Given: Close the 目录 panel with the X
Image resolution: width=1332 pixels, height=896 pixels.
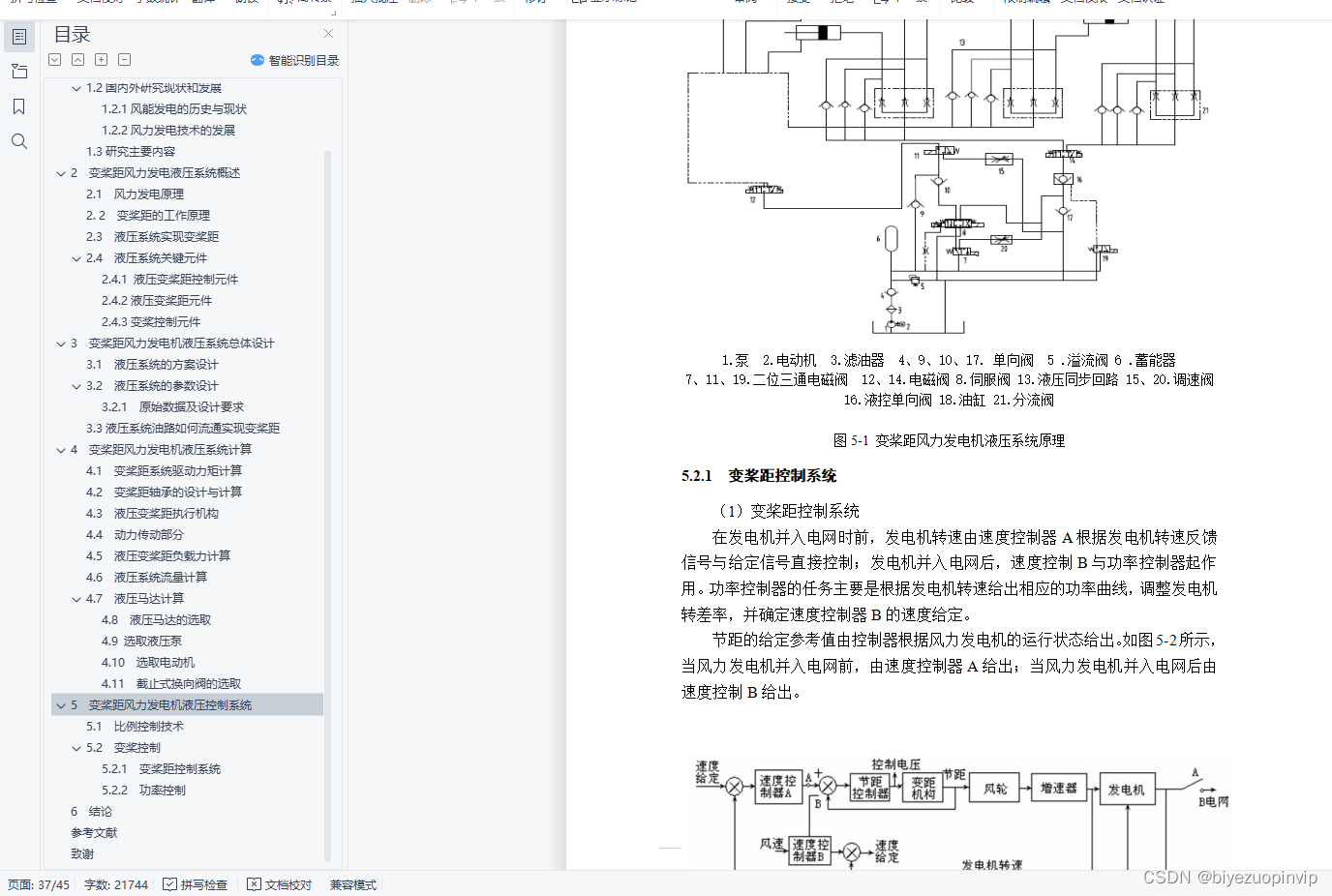Looking at the screenshot, I should tap(327, 33).
